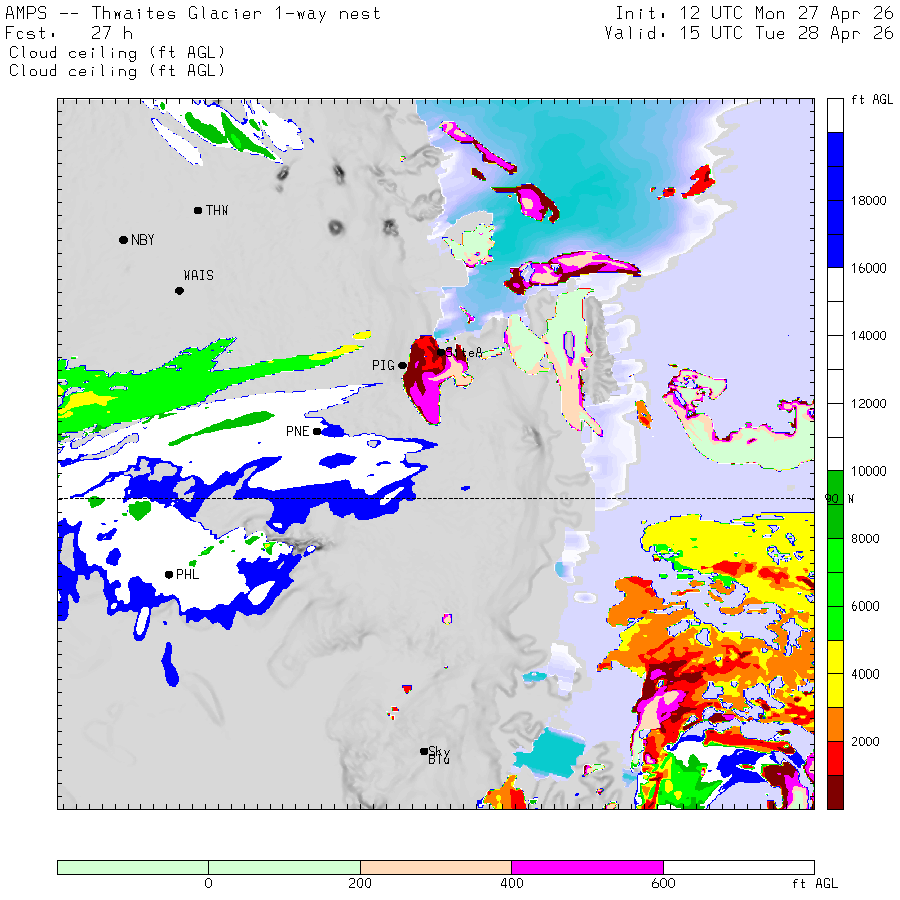This screenshot has width=900, height=900.
Task: Click the SiteA station marker dot
Action: [x=441, y=352]
